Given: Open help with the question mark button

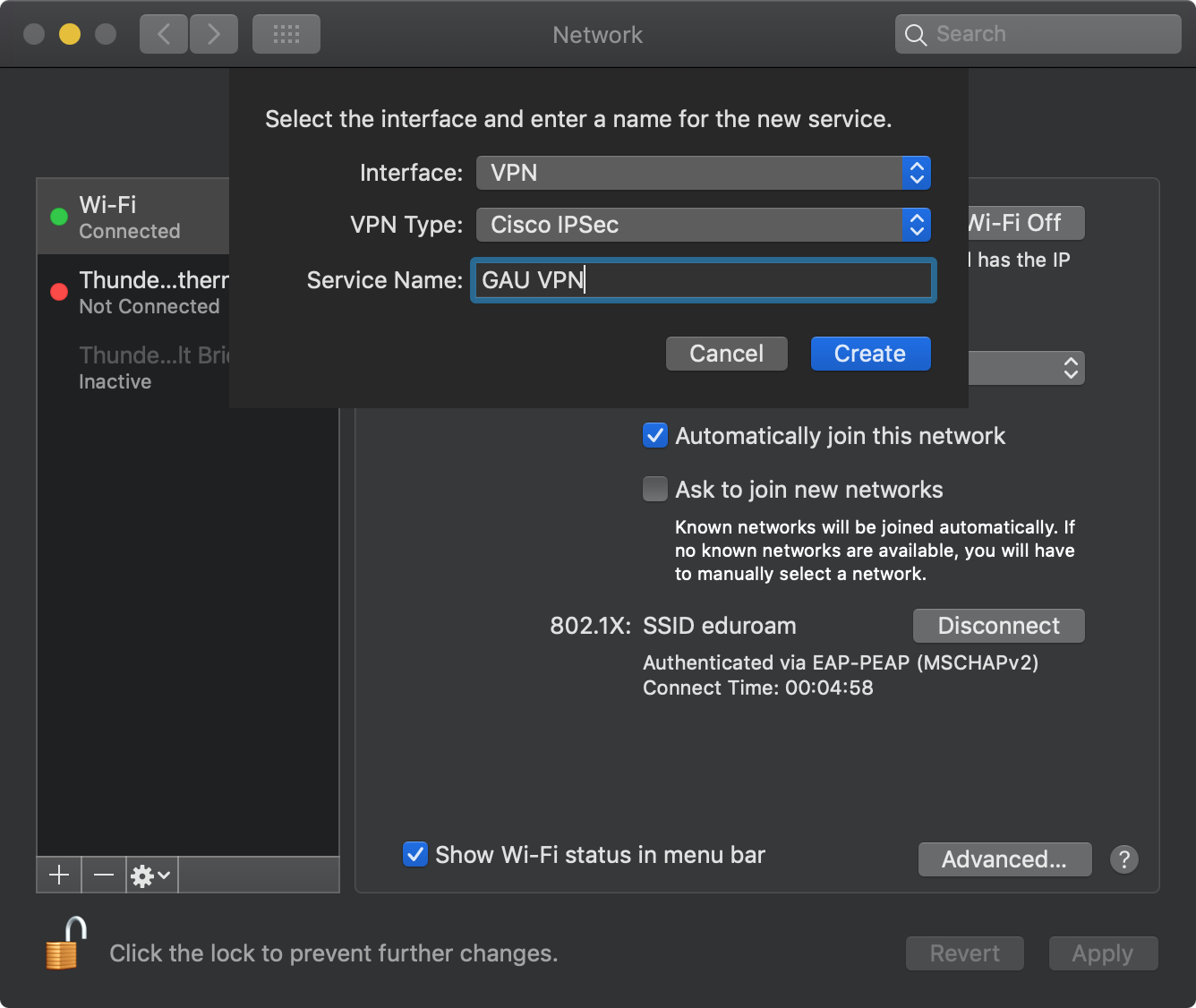Looking at the screenshot, I should coord(1124,859).
